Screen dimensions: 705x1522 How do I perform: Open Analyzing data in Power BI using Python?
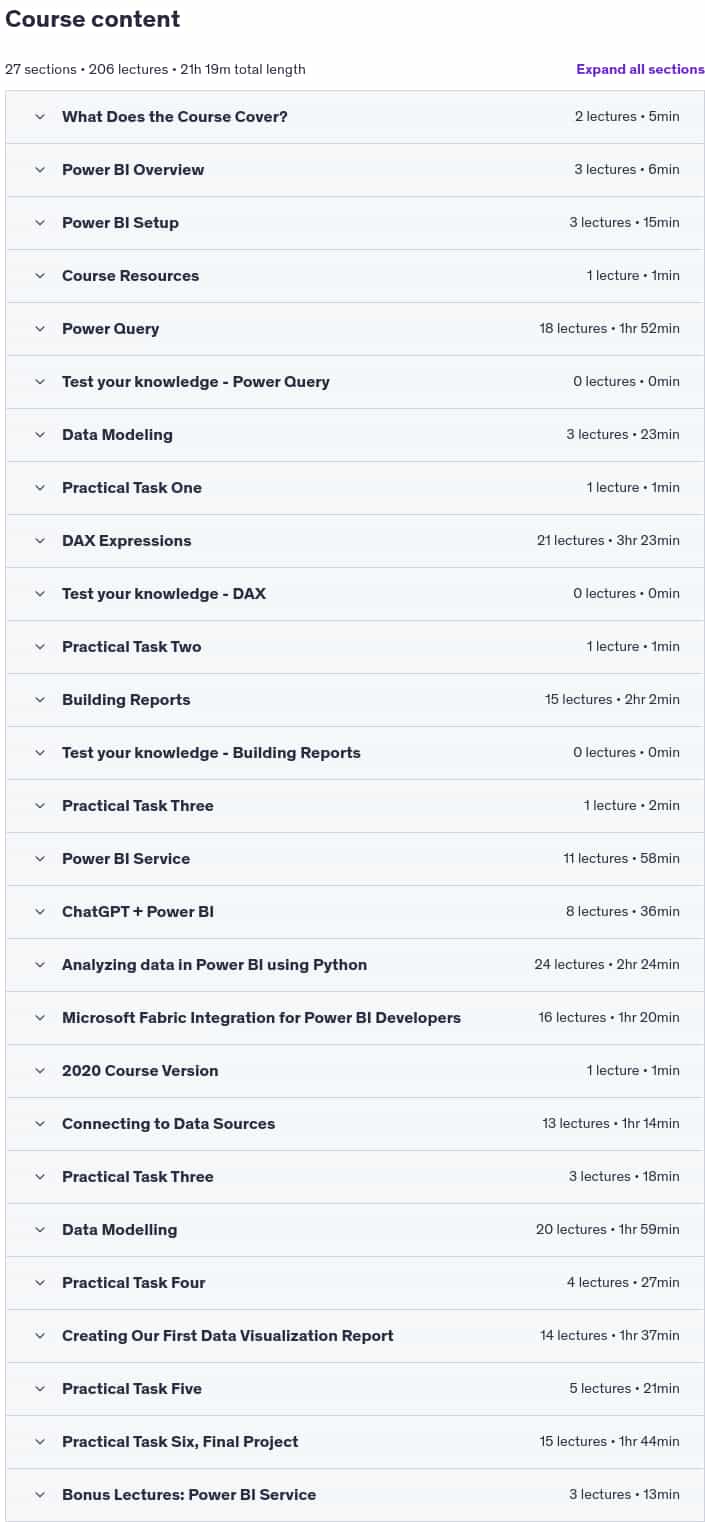355,965
